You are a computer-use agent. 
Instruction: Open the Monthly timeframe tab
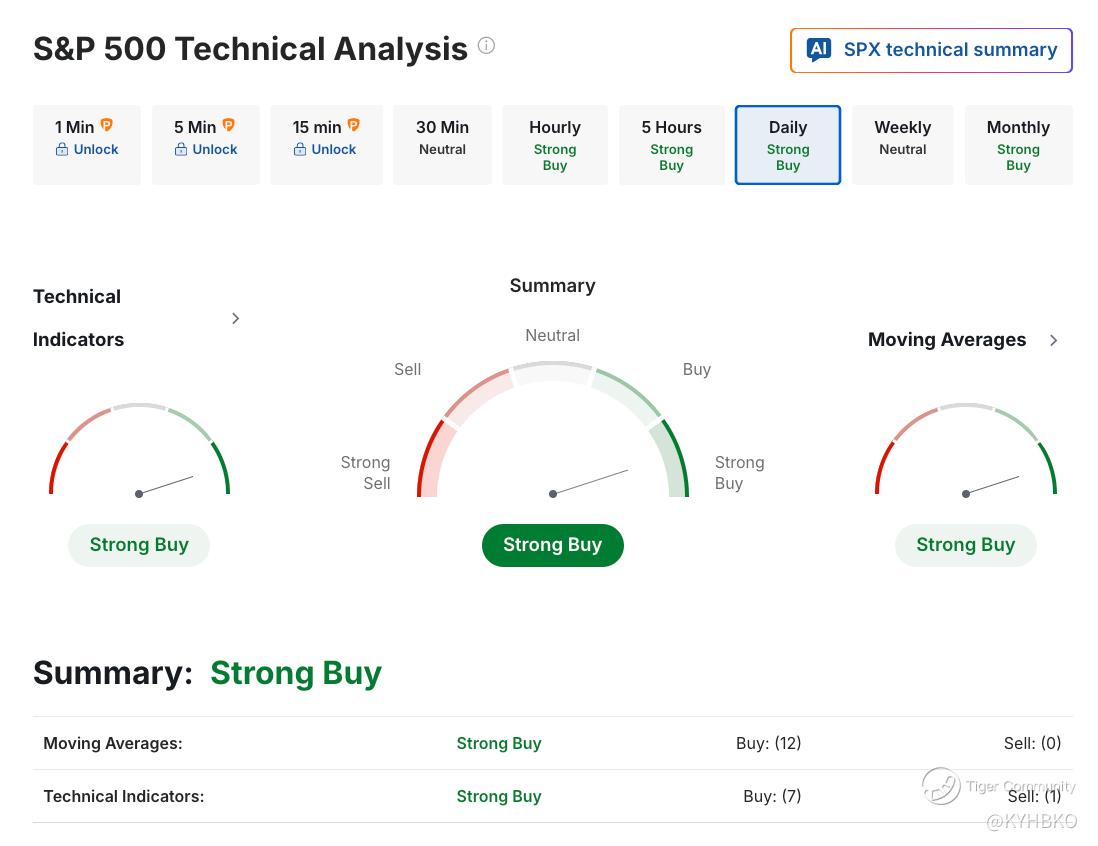1018,145
